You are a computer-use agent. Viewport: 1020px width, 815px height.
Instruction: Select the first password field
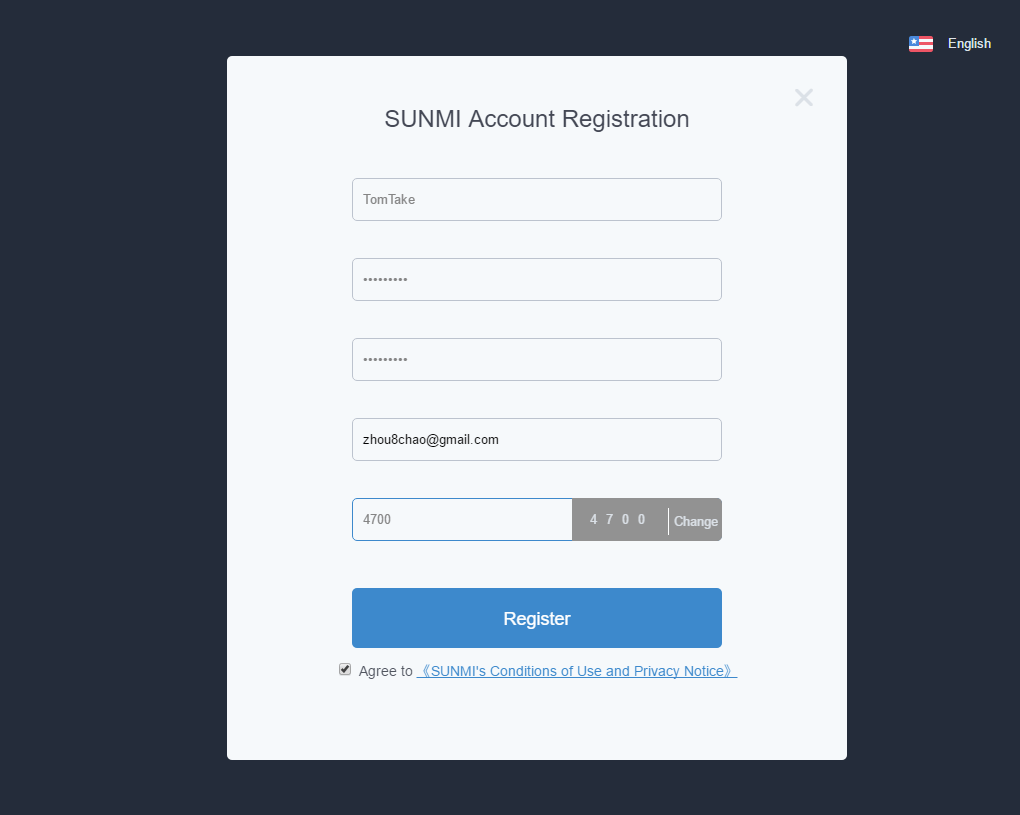(x=537, y=279)
